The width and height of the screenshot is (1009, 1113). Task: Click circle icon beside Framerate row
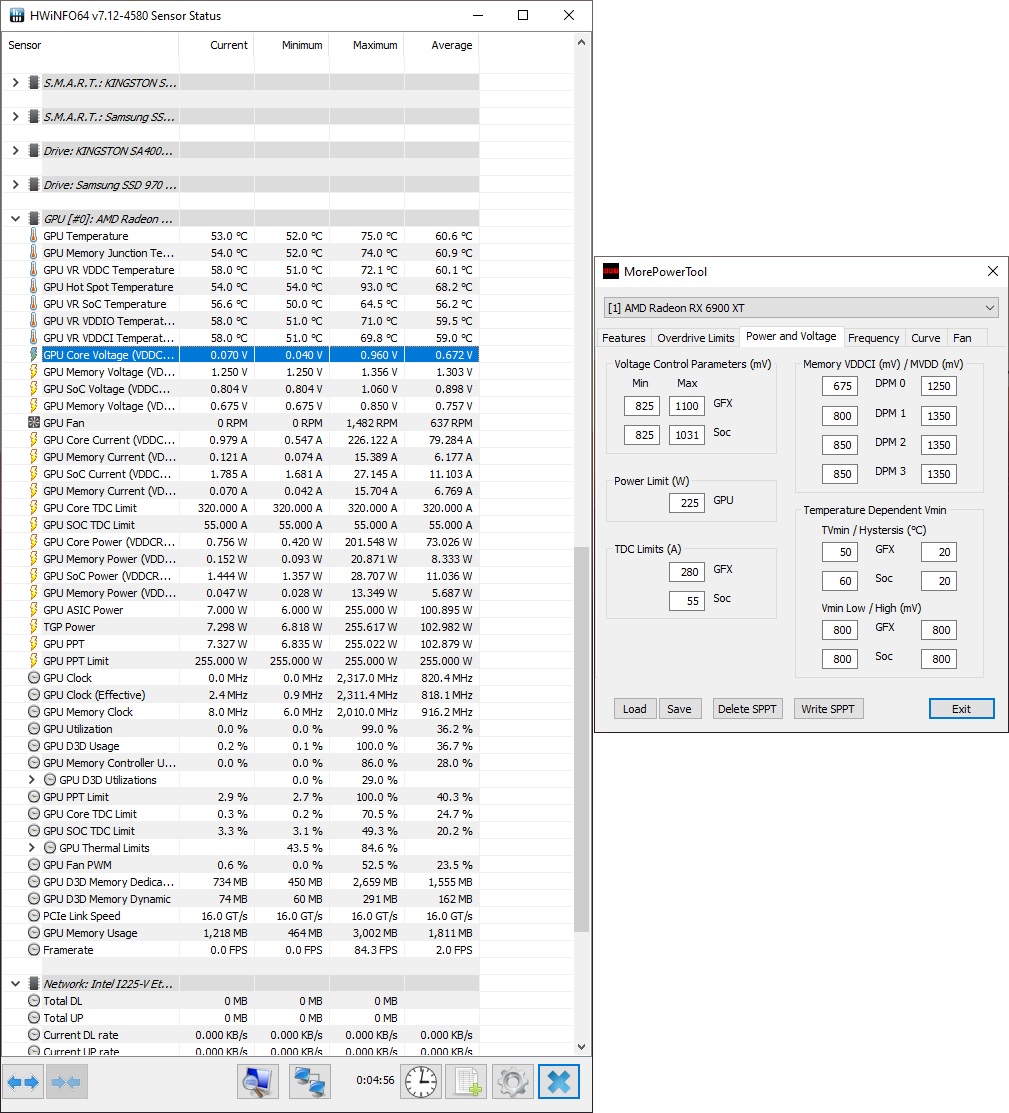click(33, 950)
